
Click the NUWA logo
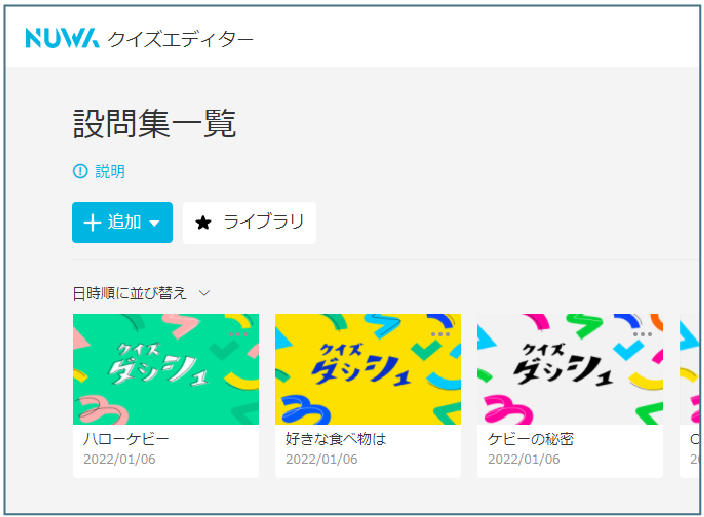click(x=62, y=38)
